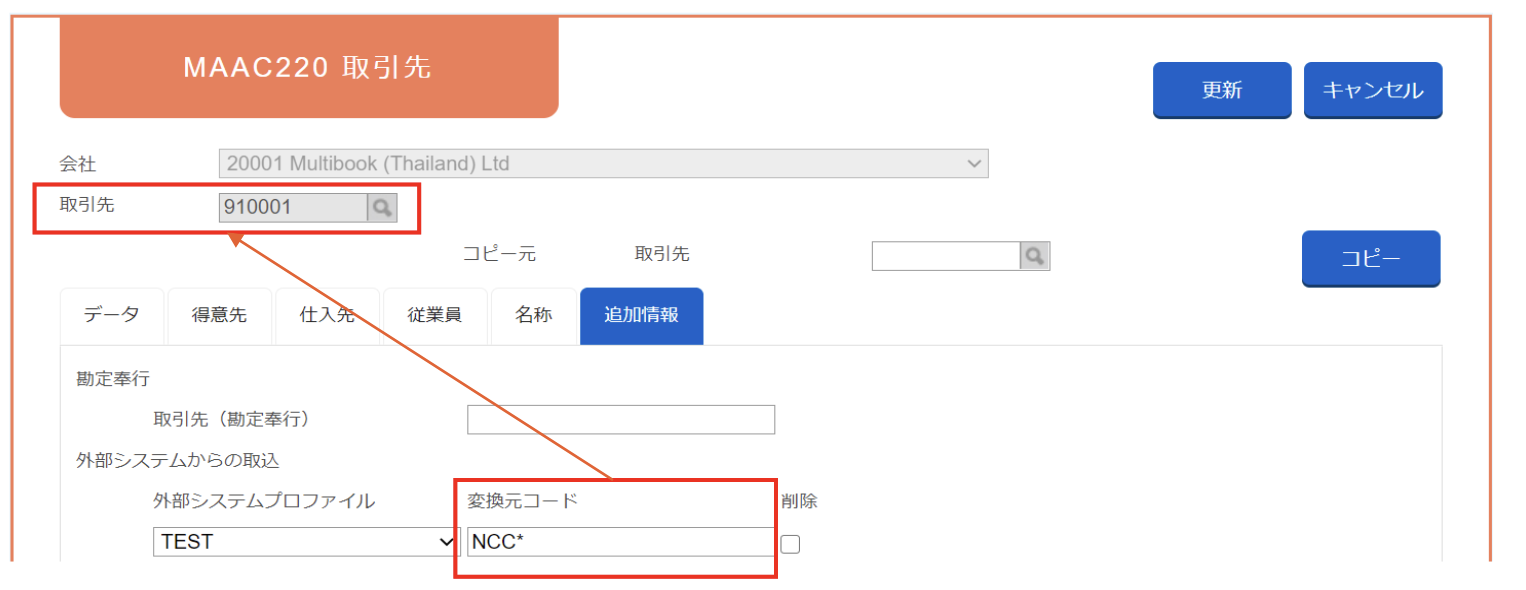Switch to the データ tab

112,315
